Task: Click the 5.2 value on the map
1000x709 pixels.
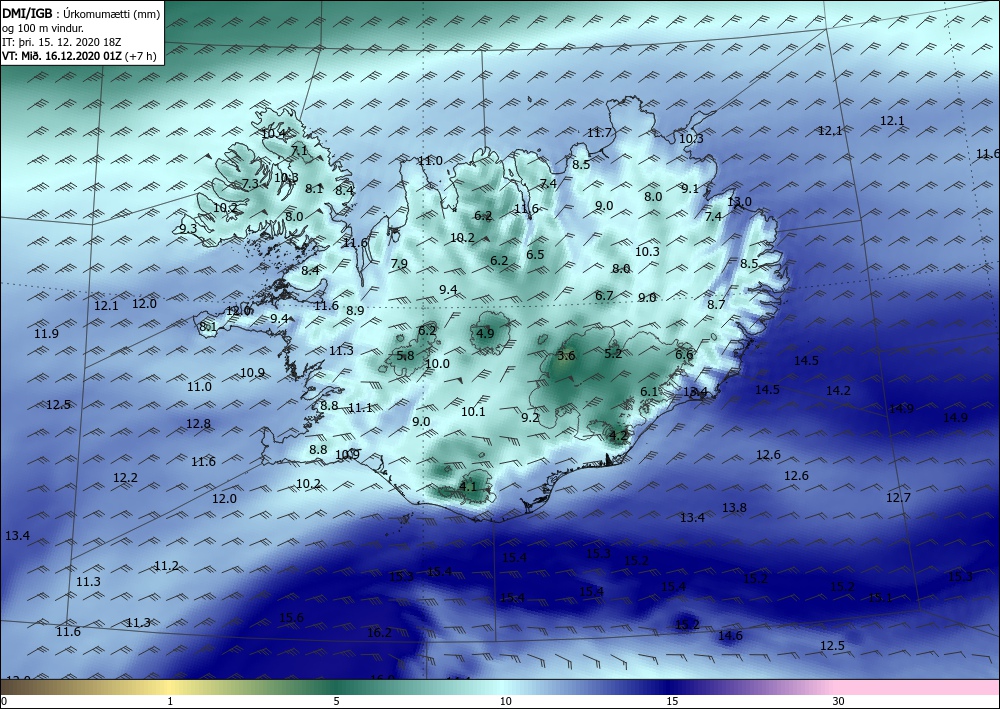Action: click(613, 353)
